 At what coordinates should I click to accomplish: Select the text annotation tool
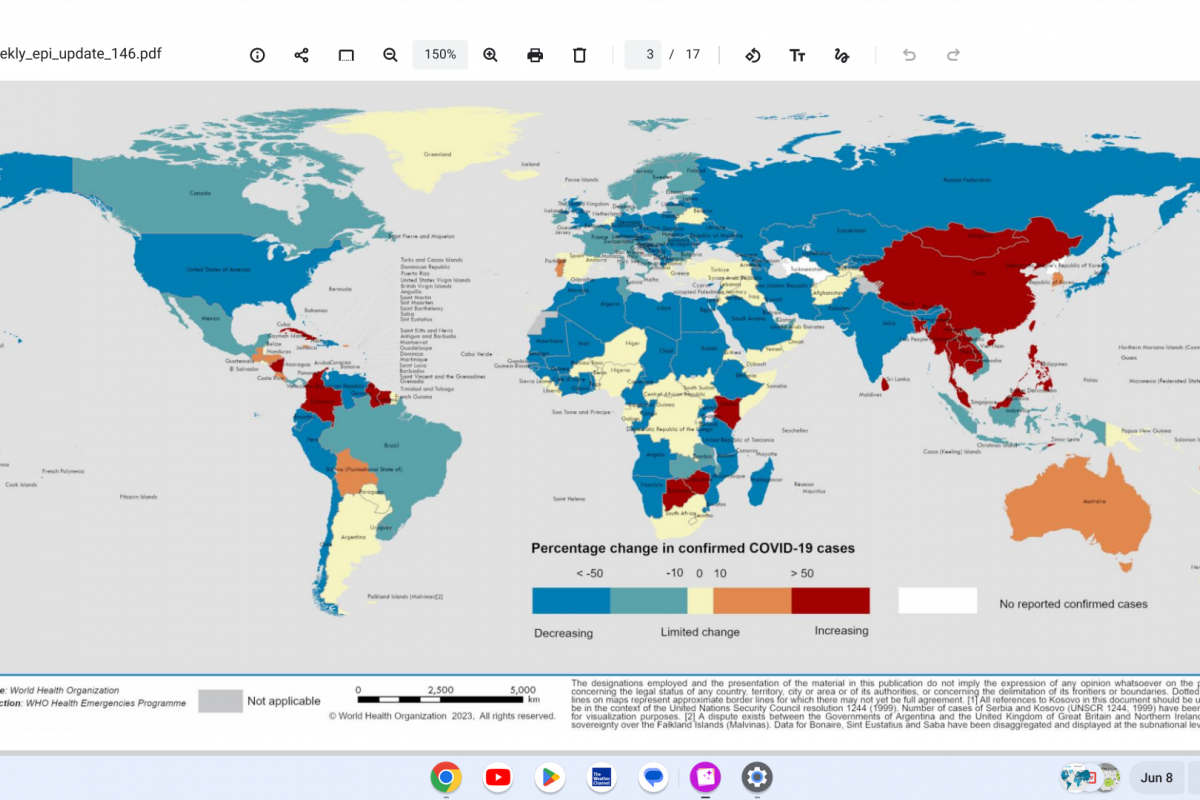pos(797,55)
